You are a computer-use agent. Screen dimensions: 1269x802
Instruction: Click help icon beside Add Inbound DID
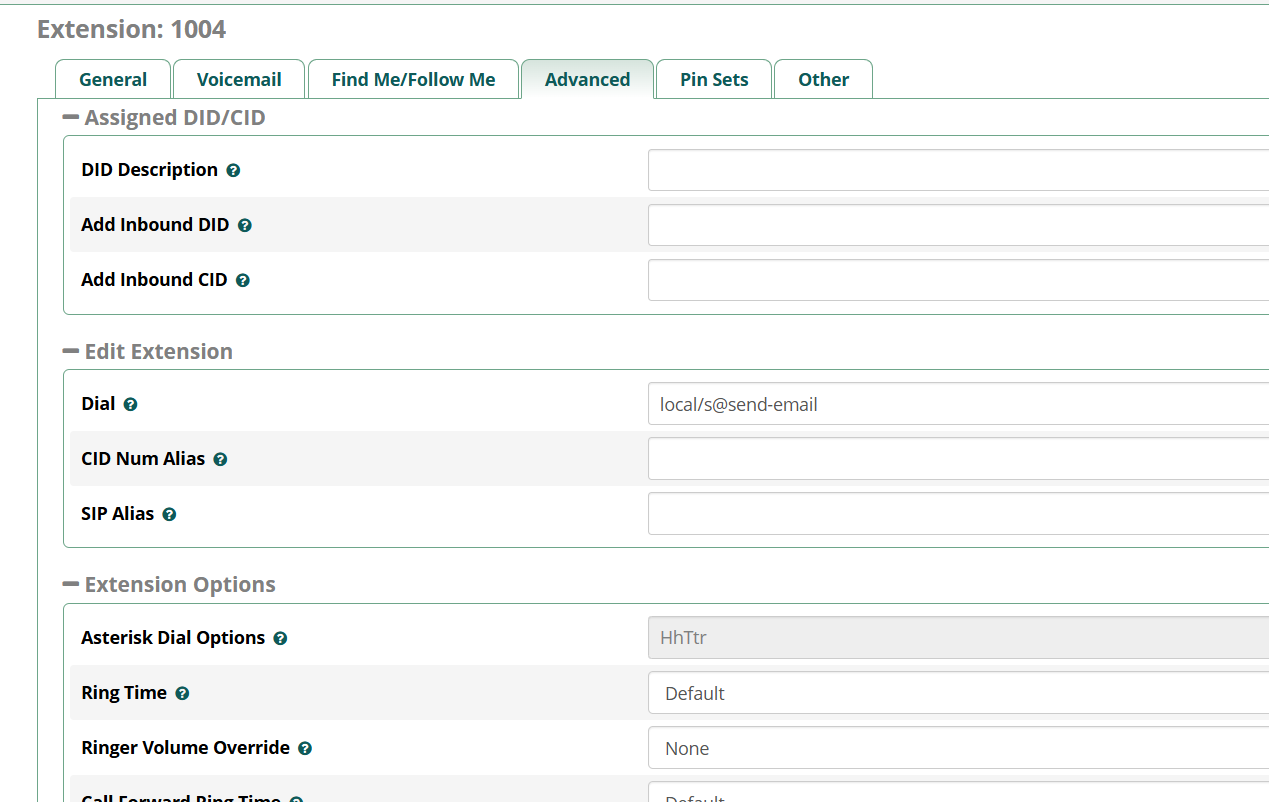(x=245, y=226)
